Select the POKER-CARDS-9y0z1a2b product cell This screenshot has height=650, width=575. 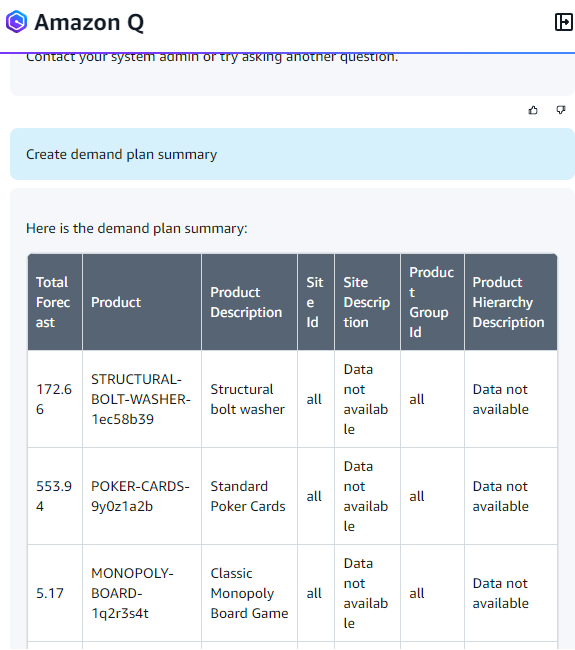140,496
